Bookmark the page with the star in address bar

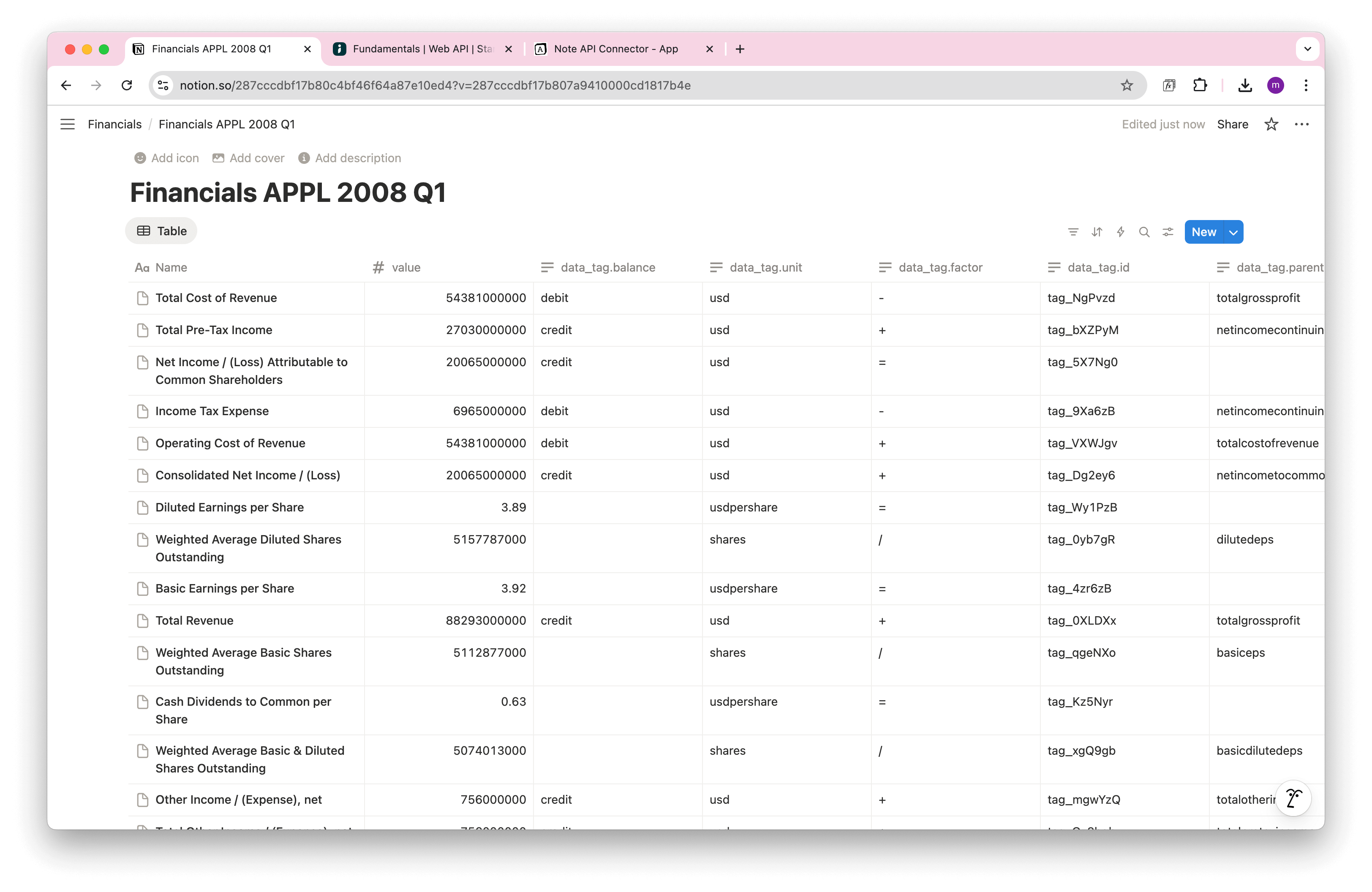pos(1127,85)
